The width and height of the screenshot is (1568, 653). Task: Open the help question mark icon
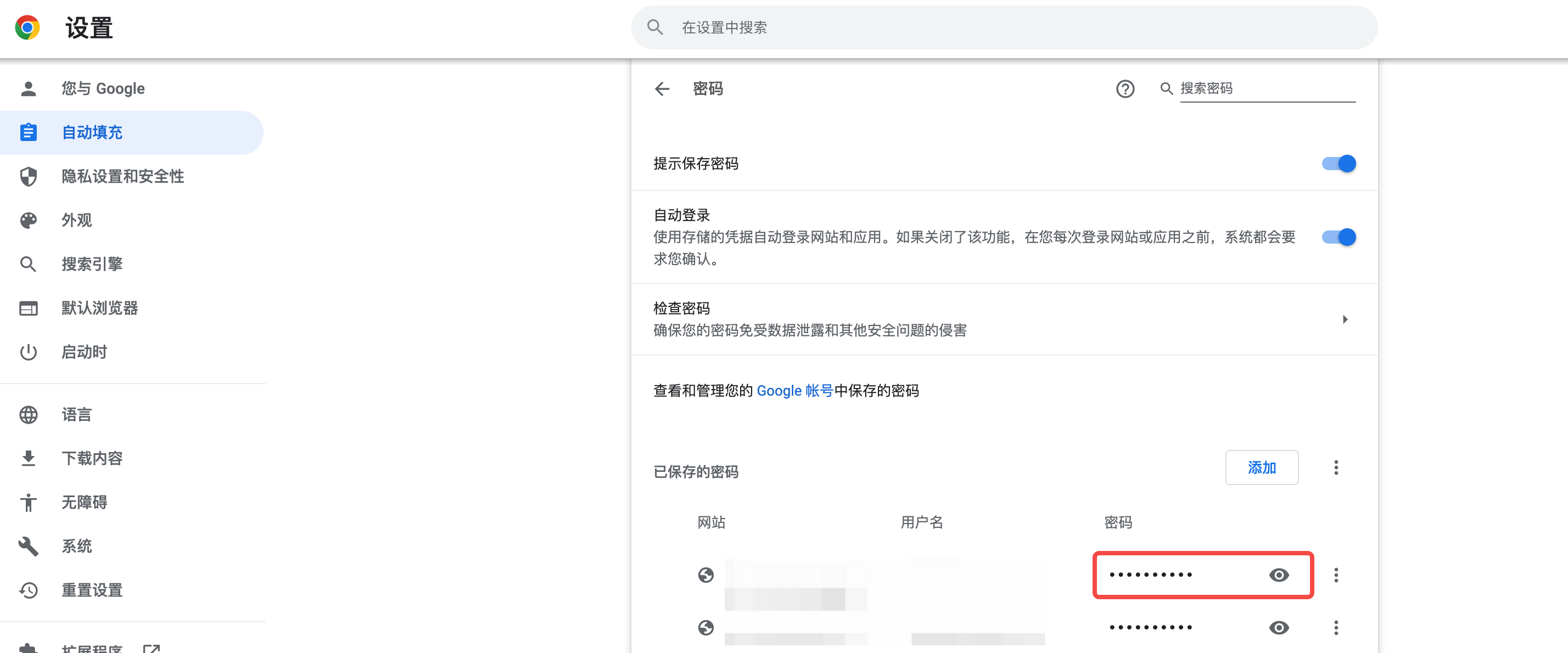[1124, 89]
